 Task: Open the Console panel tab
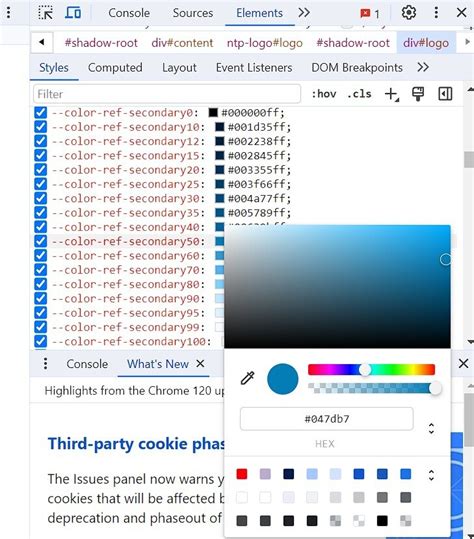129,13
